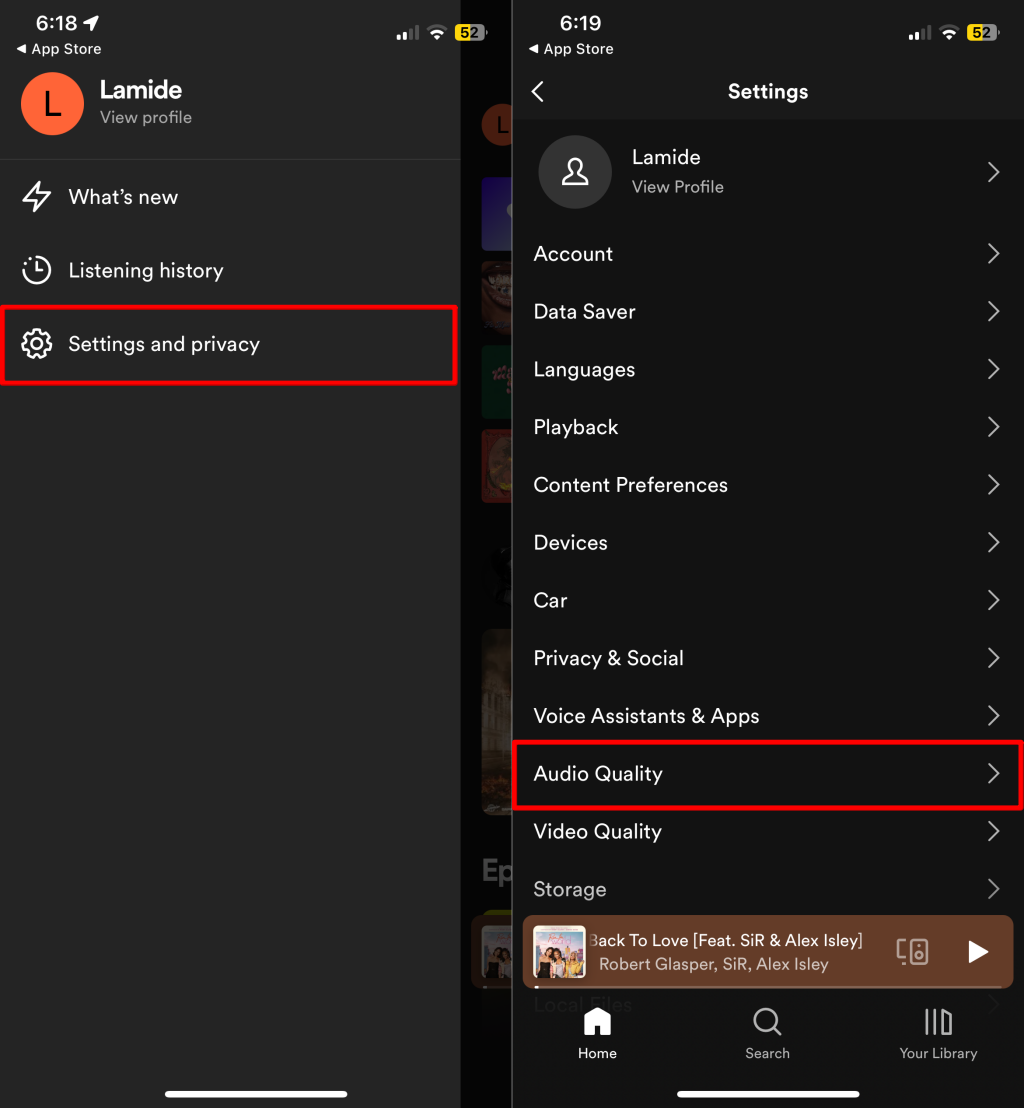The width and height of the screenshot is (1024, 1108).
Task: Return to App Store in Settings screen
Action: [x=571, y=49]
